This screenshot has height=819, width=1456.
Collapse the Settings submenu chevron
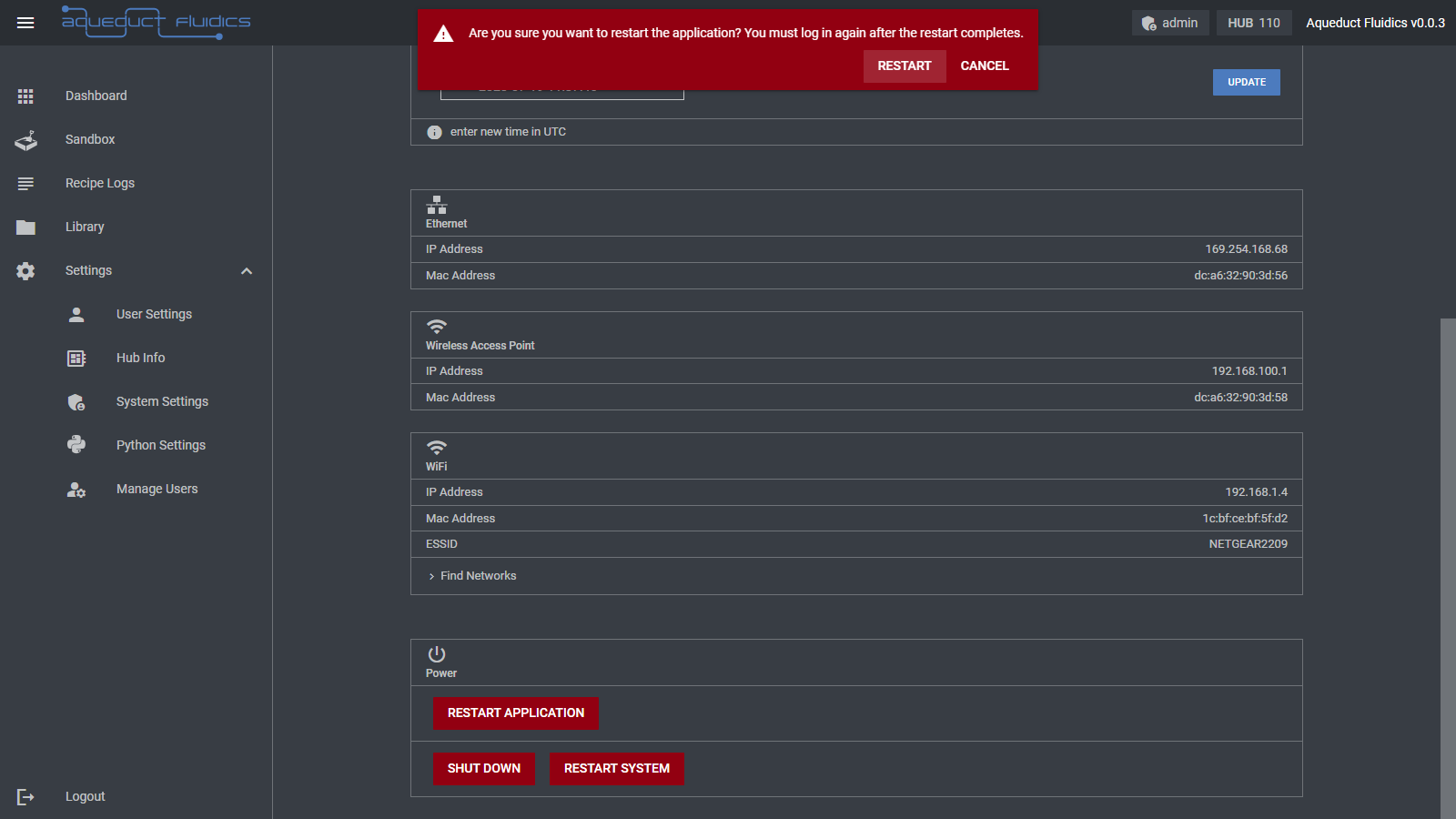tap(246, 271)
